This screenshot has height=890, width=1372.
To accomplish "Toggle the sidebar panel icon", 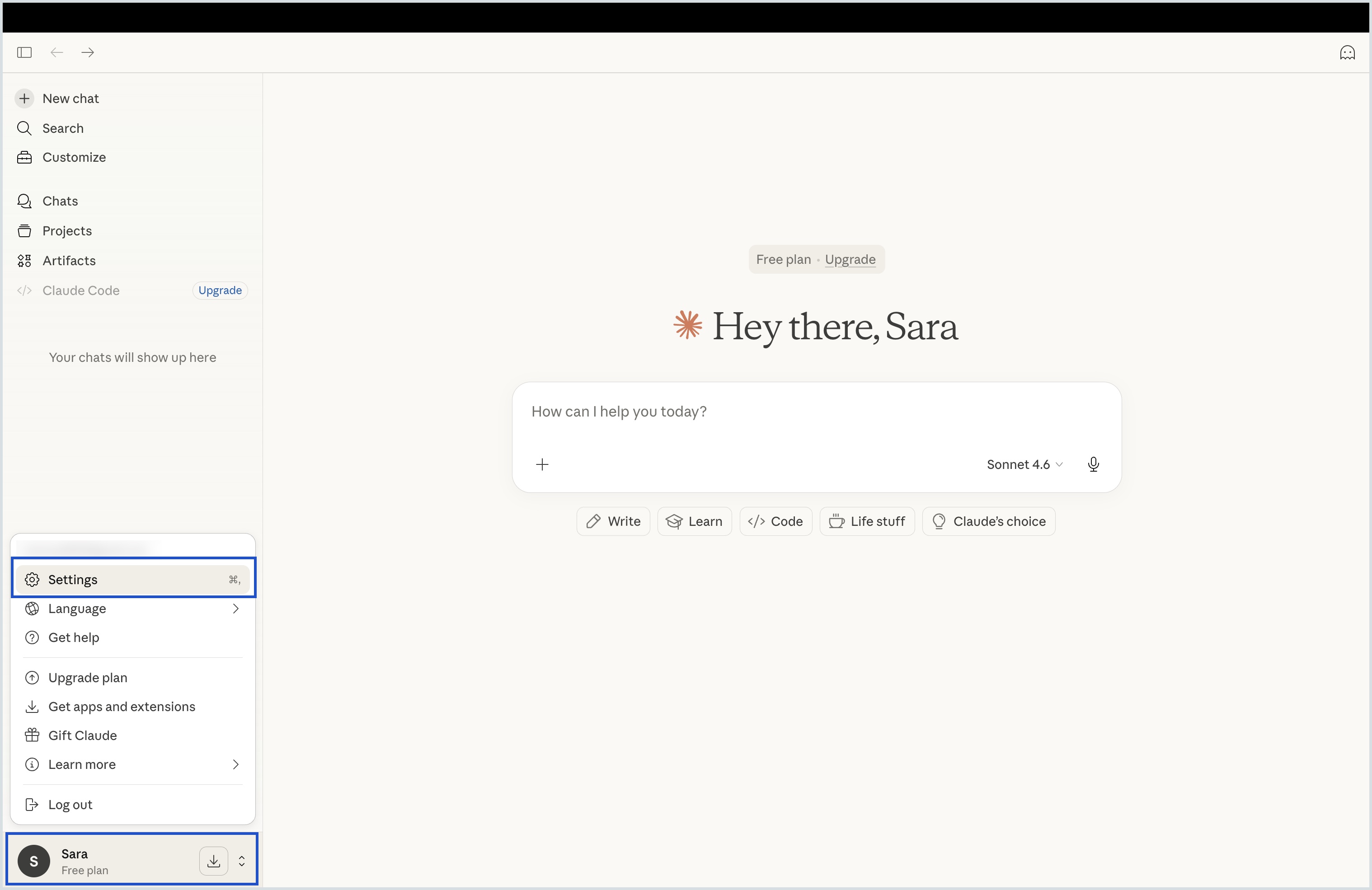I will (x=24, y=52).
